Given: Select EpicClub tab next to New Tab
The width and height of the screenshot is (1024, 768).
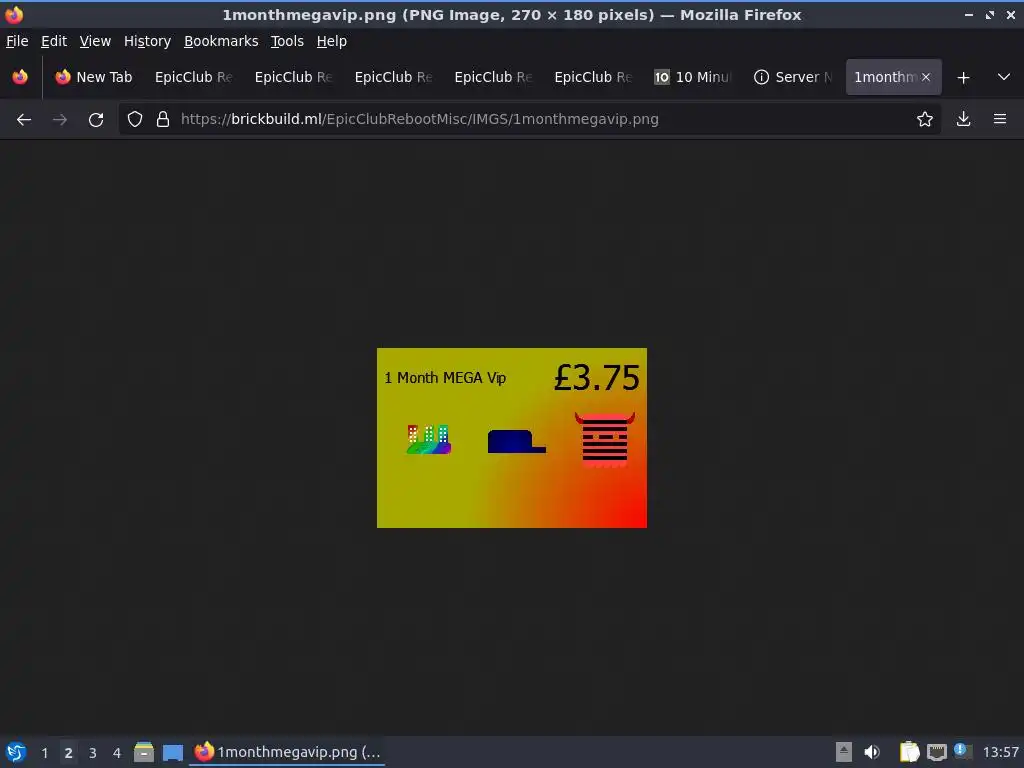Looking at the screenshot, I should click(x=194, y=77).
